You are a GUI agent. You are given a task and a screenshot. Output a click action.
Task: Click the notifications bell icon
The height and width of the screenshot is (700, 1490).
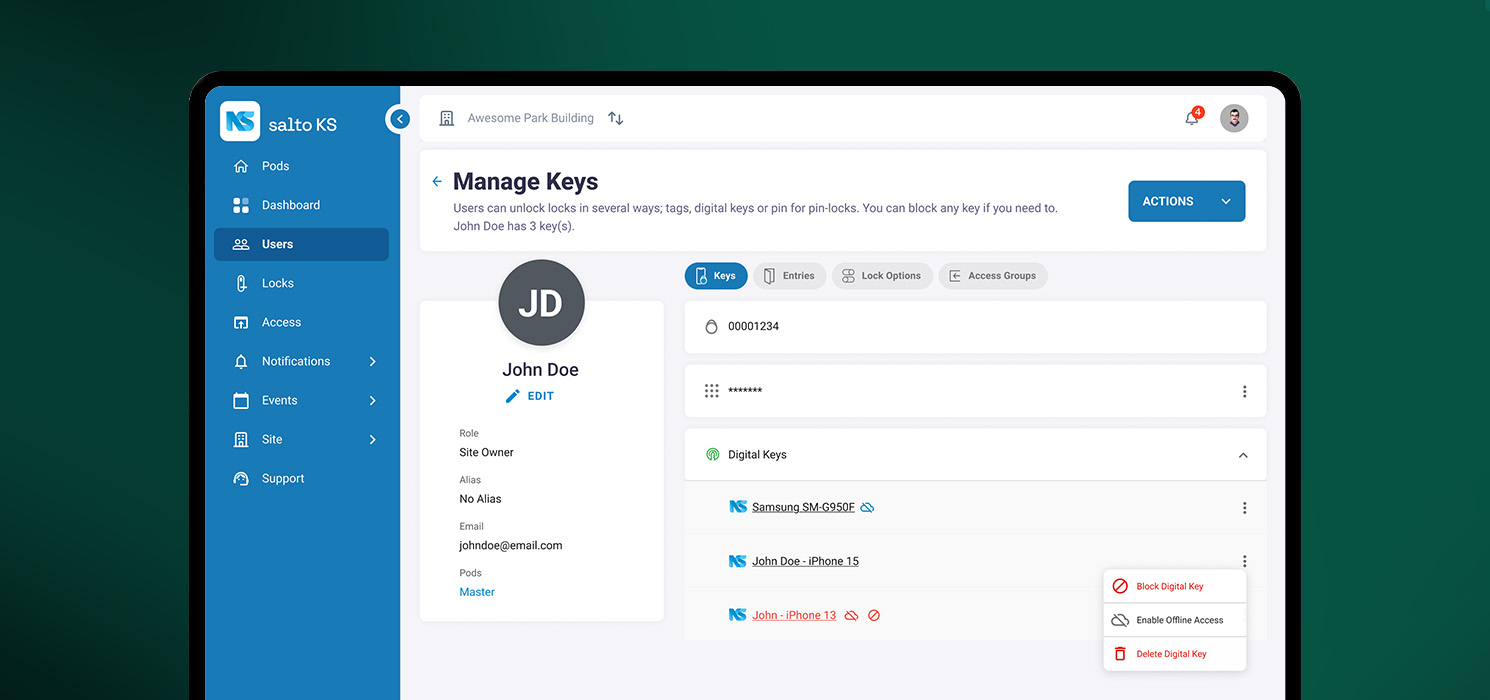coord(1190,118)
